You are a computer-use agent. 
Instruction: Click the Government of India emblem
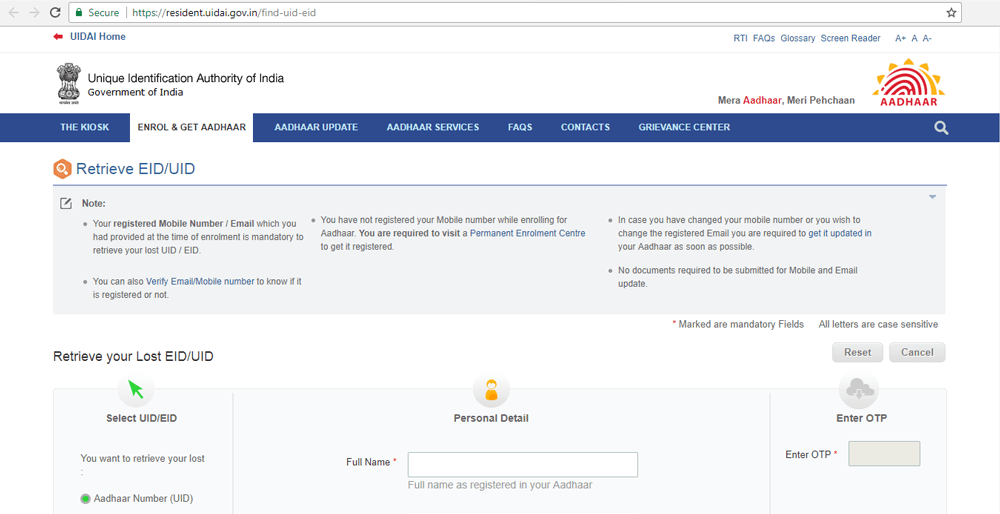tap(68, 84)
